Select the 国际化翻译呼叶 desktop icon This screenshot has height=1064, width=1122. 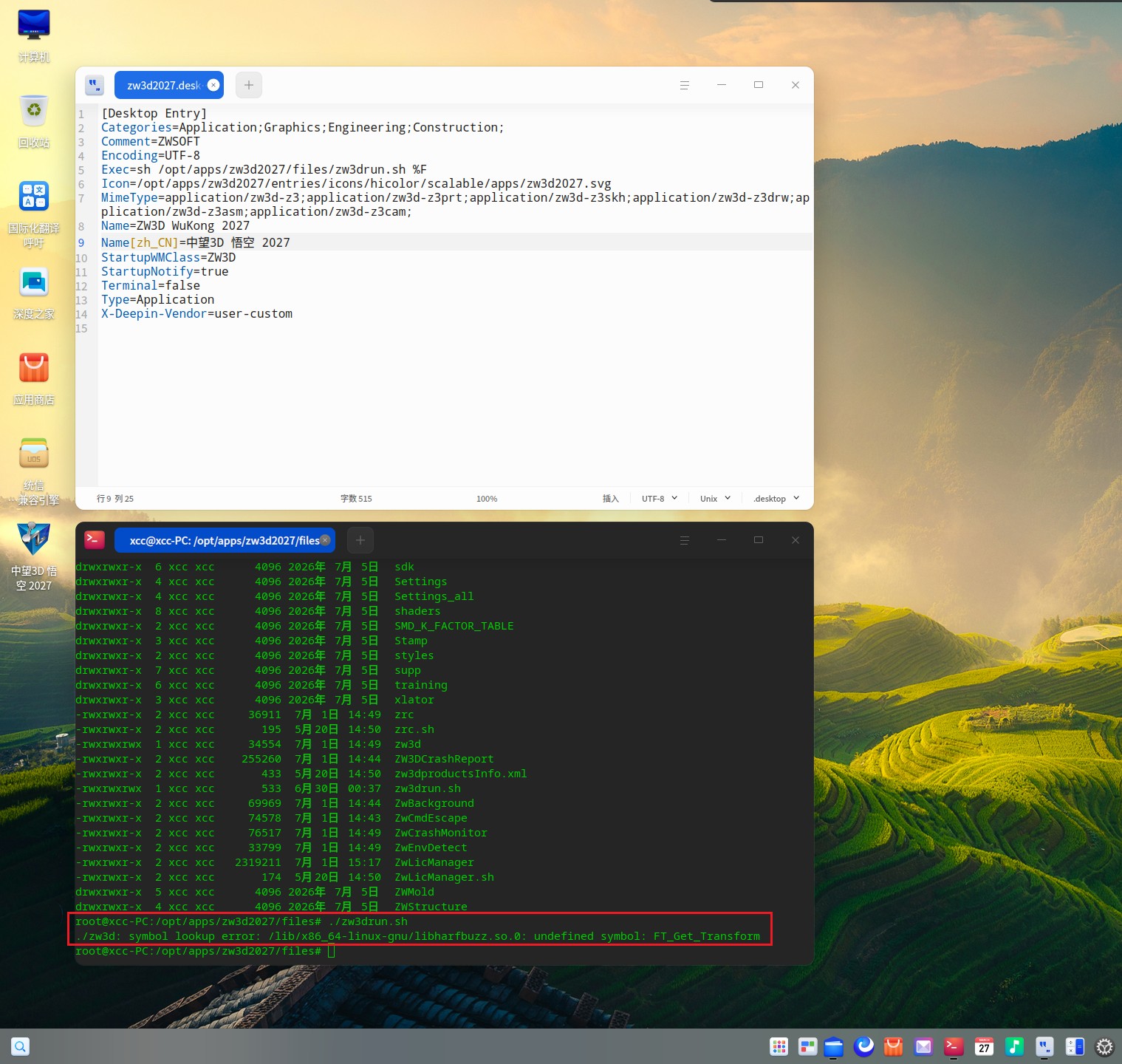(34, 214)
